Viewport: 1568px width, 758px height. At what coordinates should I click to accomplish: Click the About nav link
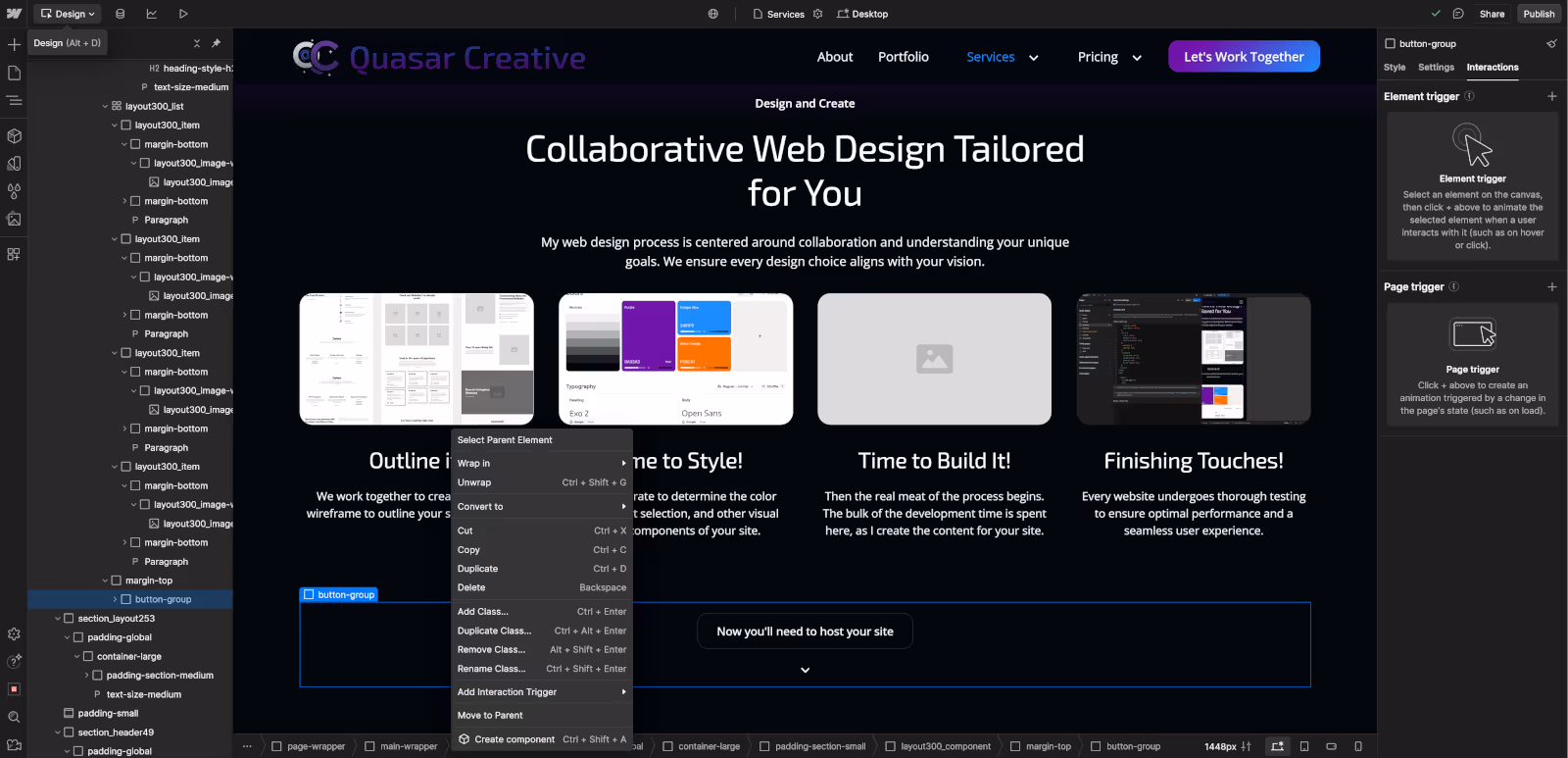click(x=835, y=57)
